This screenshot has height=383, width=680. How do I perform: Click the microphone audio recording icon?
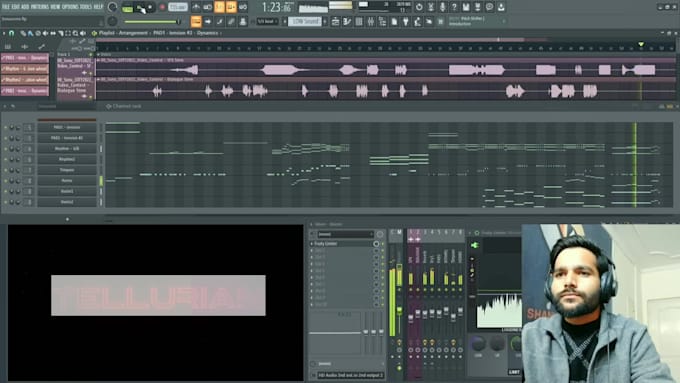click(x=442, y=7)
